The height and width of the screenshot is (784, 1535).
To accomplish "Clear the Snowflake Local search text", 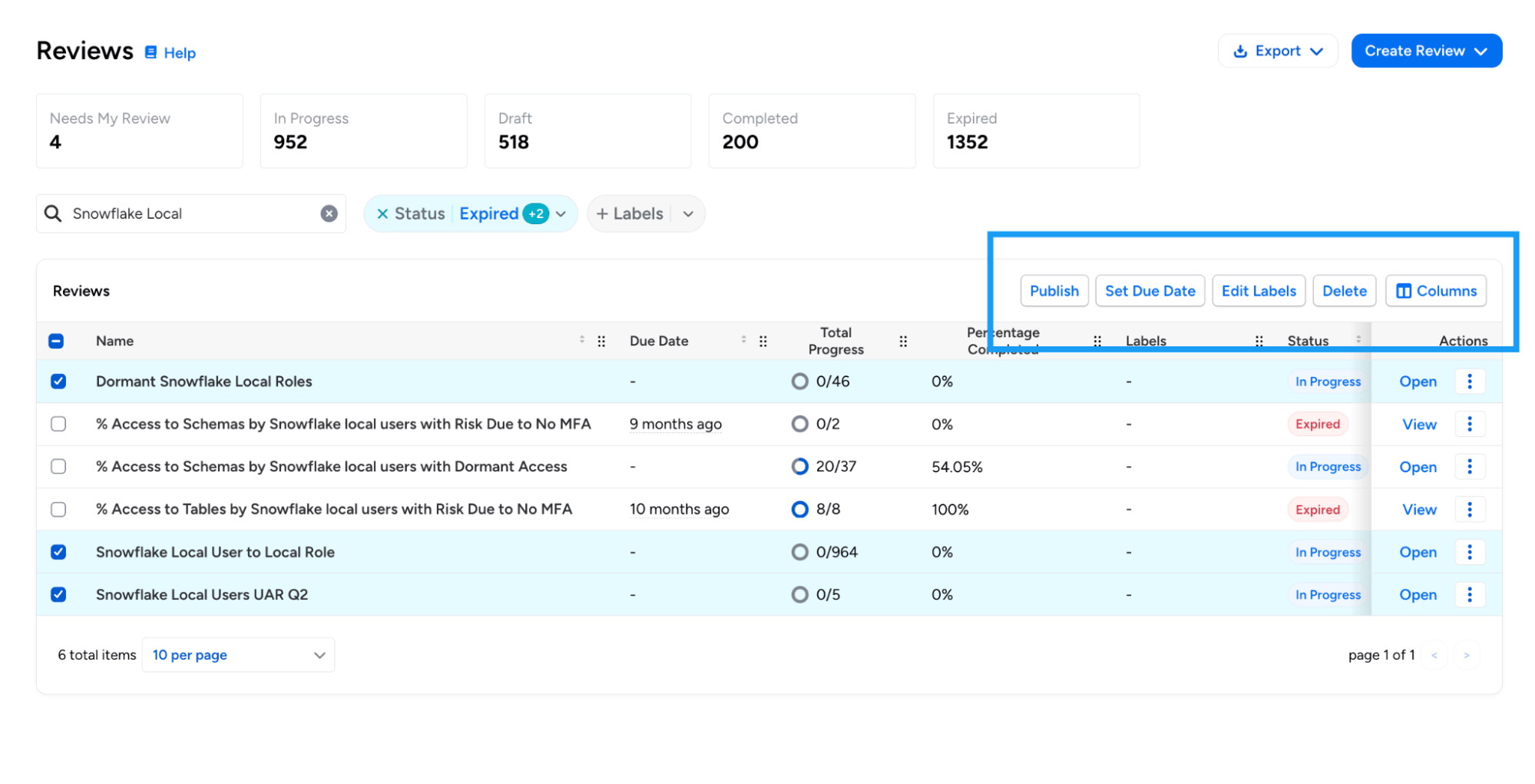I will [329, 213].
